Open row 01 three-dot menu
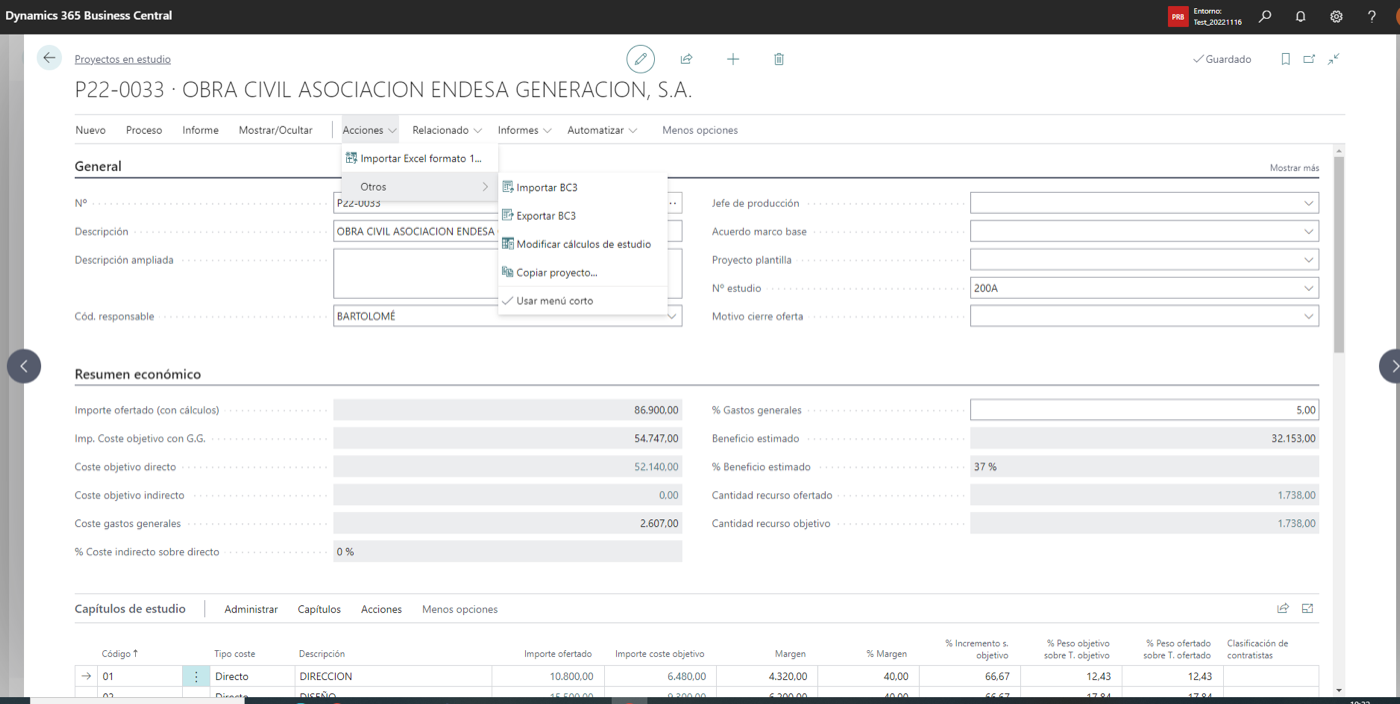Screen dimensions: 1400x704 (x=196, y=677)
